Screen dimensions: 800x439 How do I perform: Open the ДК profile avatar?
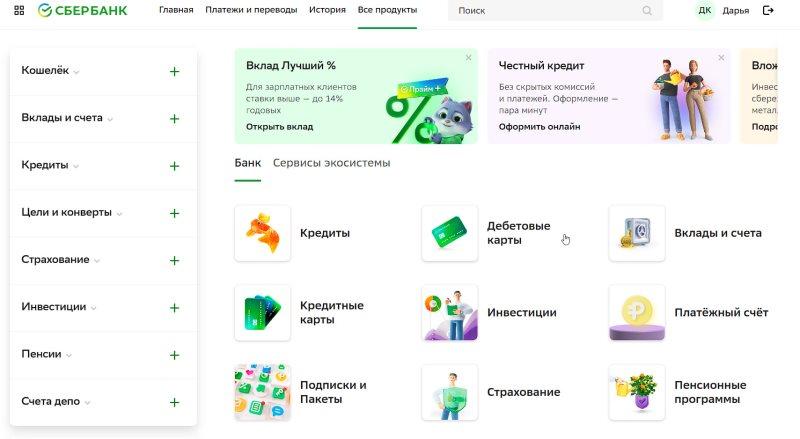(x=705, y=10)
